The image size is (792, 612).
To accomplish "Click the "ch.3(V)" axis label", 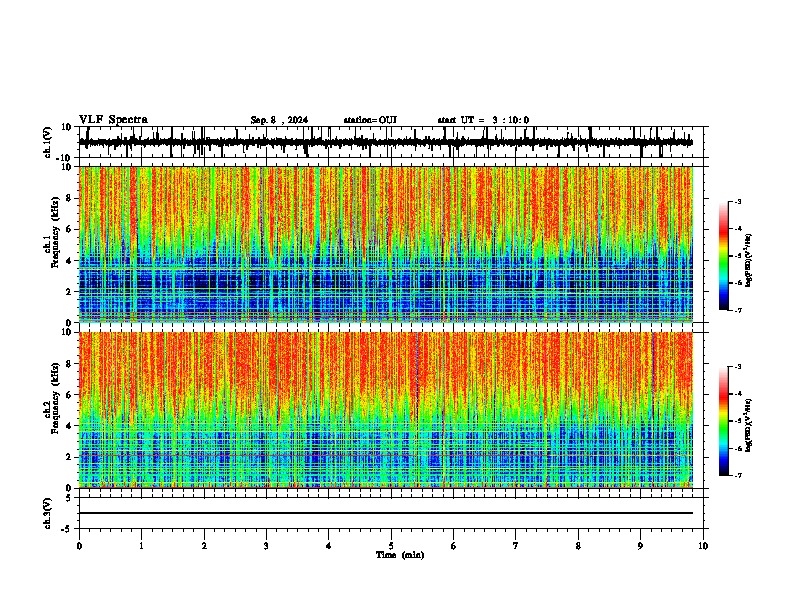I will pos(48,514).
